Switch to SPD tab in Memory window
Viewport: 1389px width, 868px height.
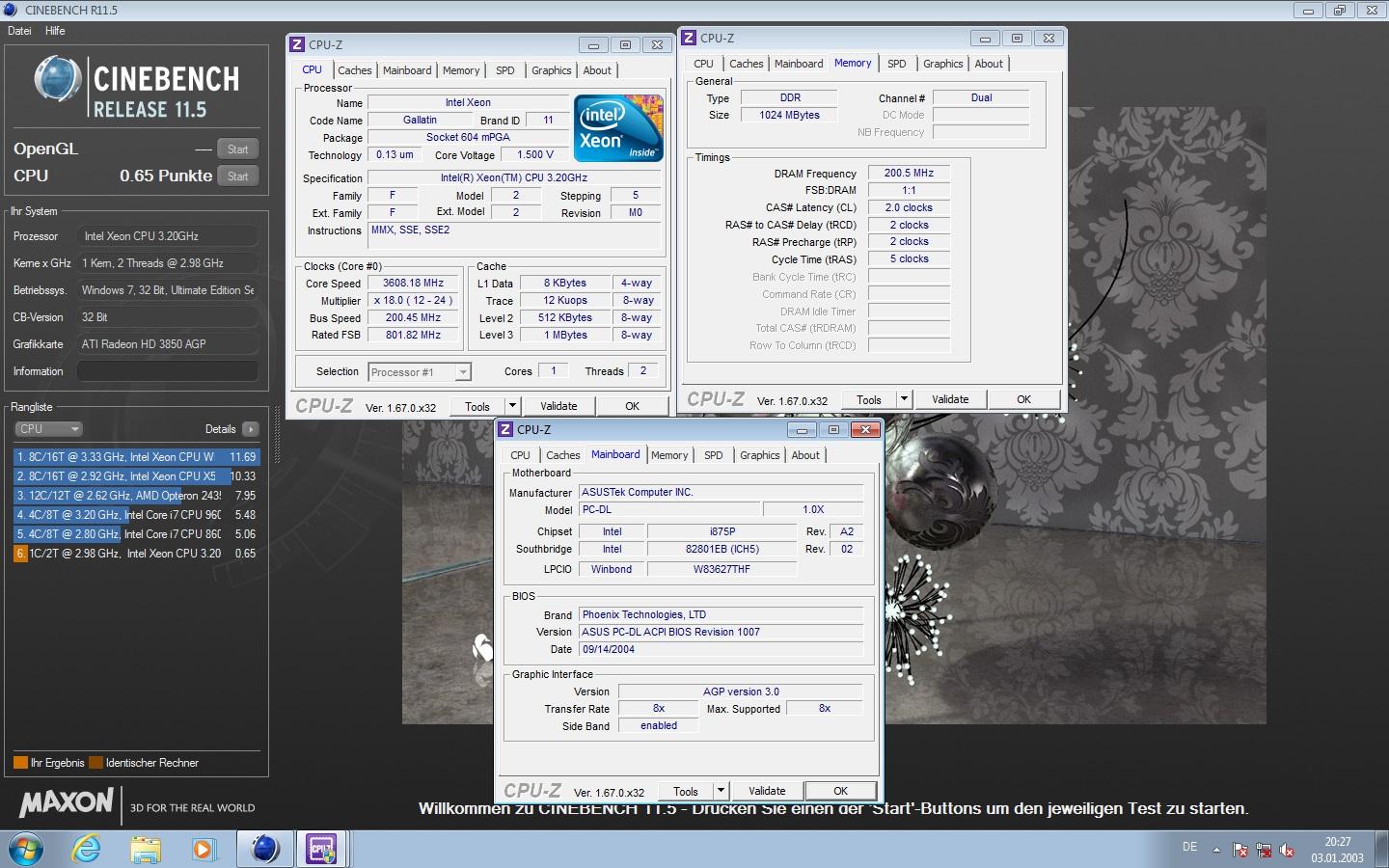tap(897, 64)
